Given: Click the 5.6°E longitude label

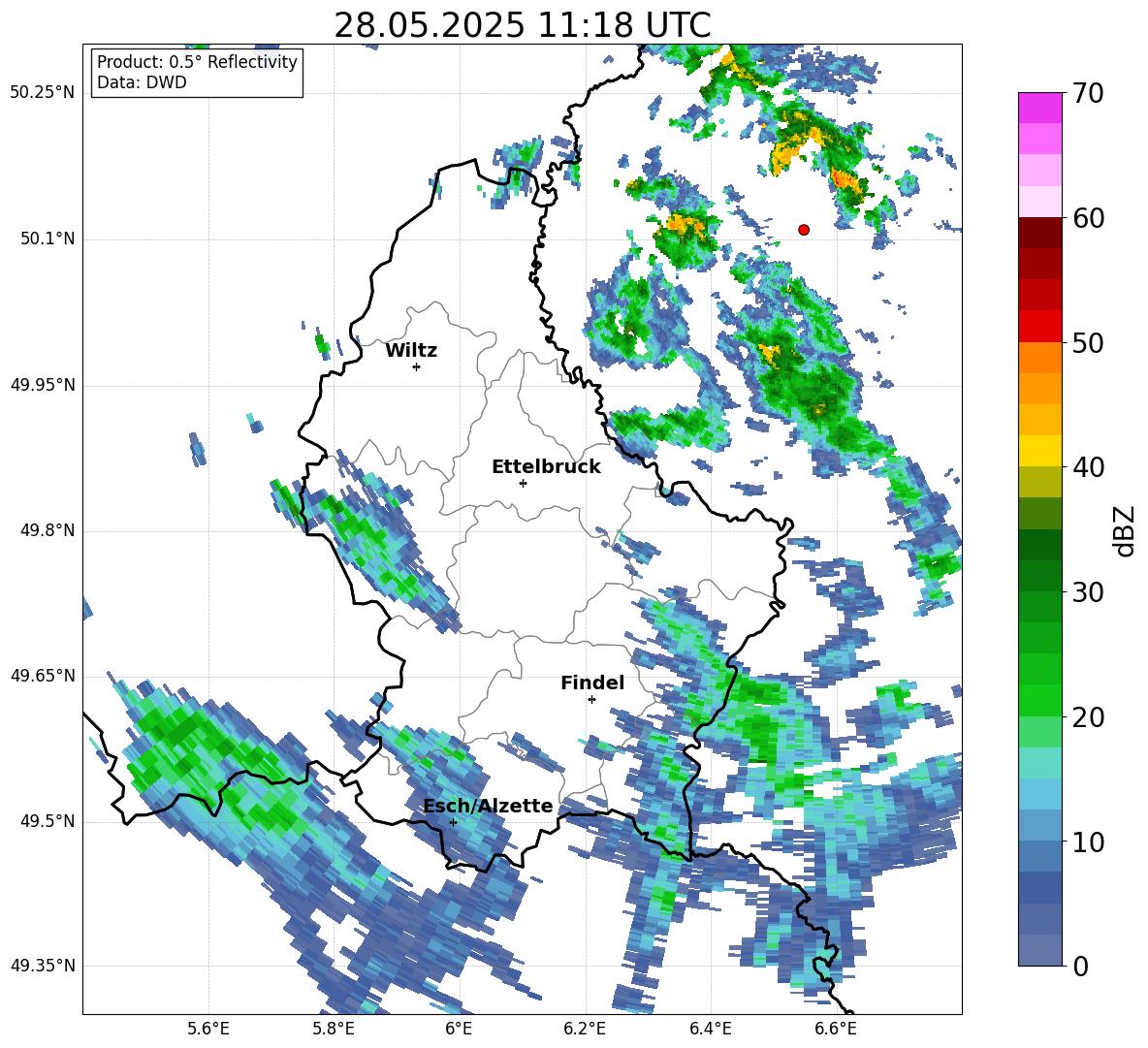Looking at the screenshot, I should coord(208,1030).
